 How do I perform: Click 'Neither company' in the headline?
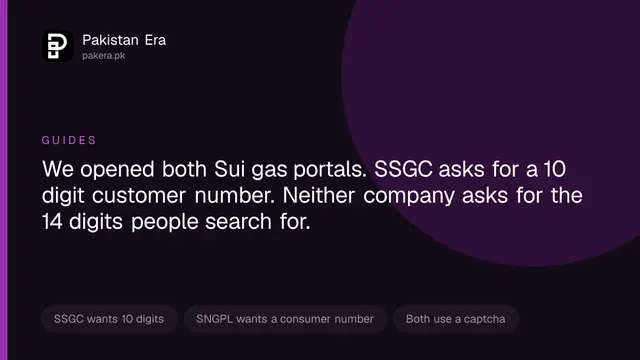[x=368, y=196]
